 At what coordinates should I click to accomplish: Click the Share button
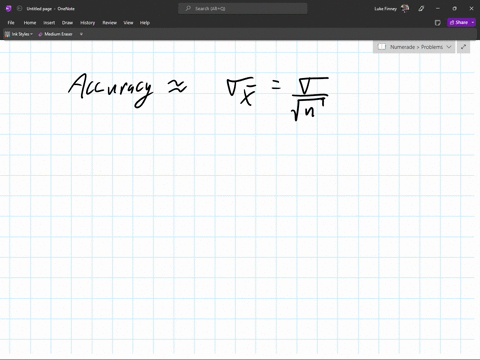click(459, 22)
